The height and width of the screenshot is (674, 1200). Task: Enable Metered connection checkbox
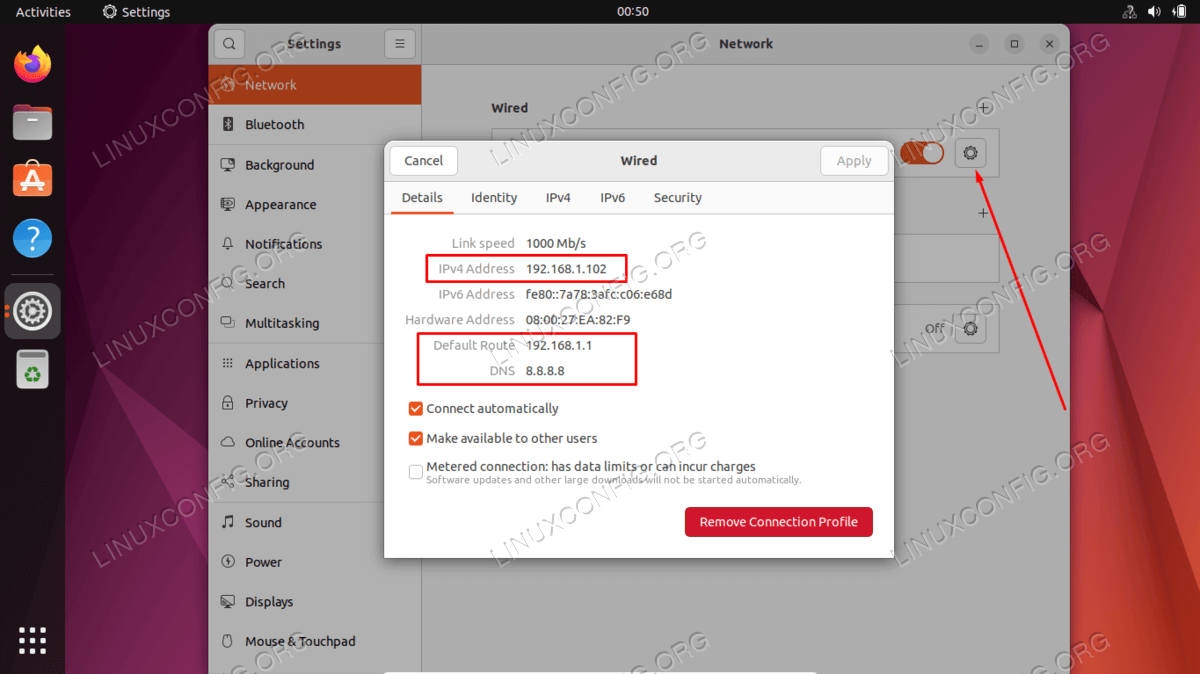tap(416, 472)
